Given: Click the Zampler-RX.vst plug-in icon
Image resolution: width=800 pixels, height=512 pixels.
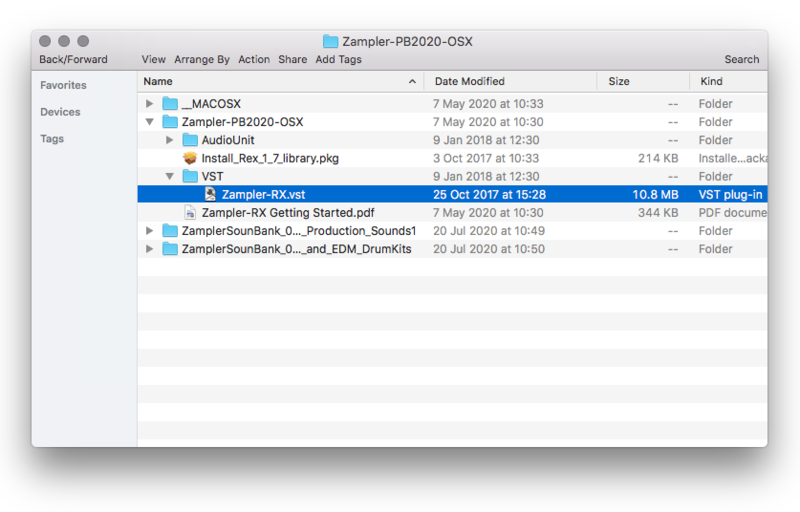Looking at the screenshot, I should (210, 194).
